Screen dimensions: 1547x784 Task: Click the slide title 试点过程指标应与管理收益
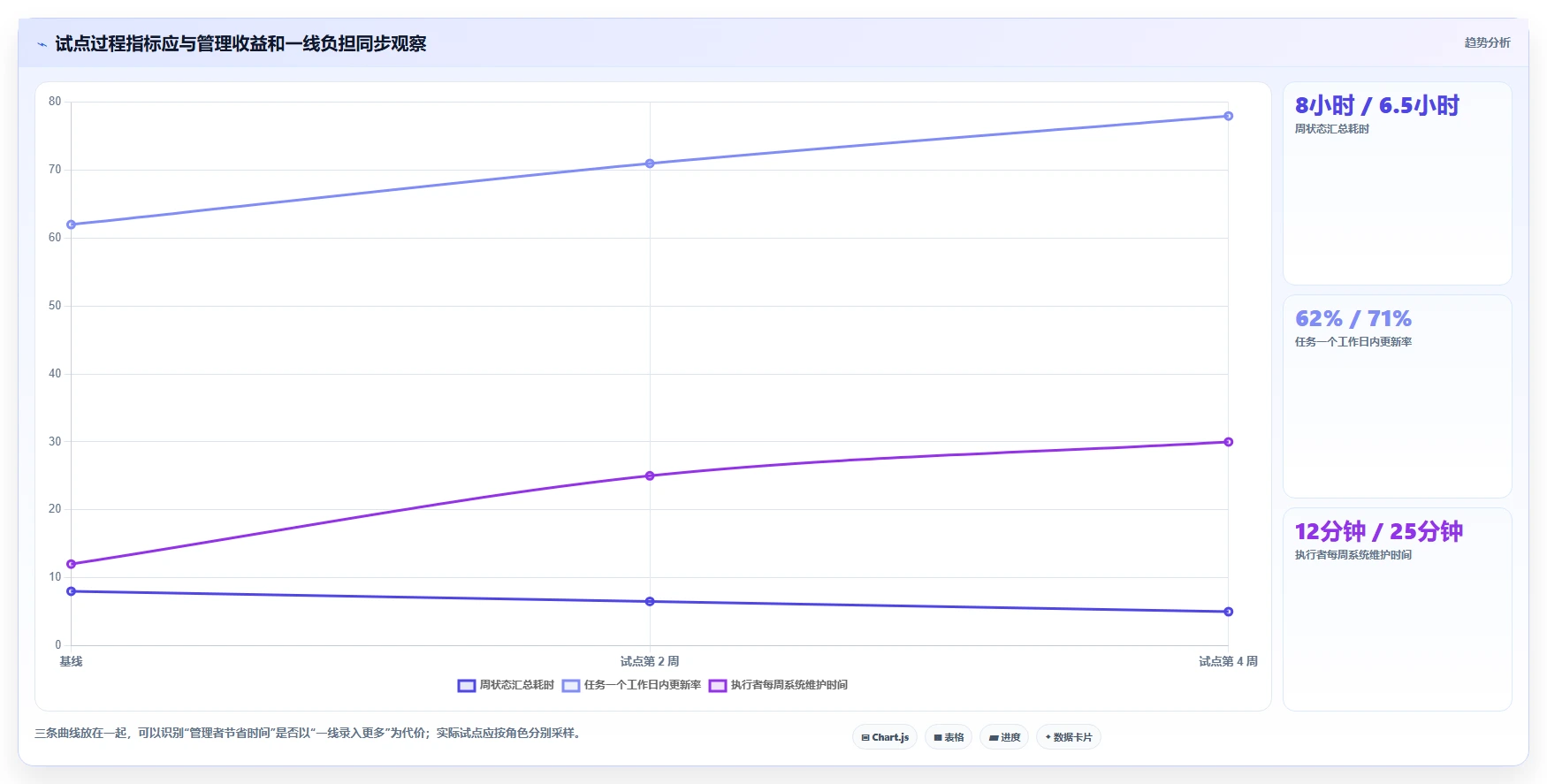tap(240, 44)
